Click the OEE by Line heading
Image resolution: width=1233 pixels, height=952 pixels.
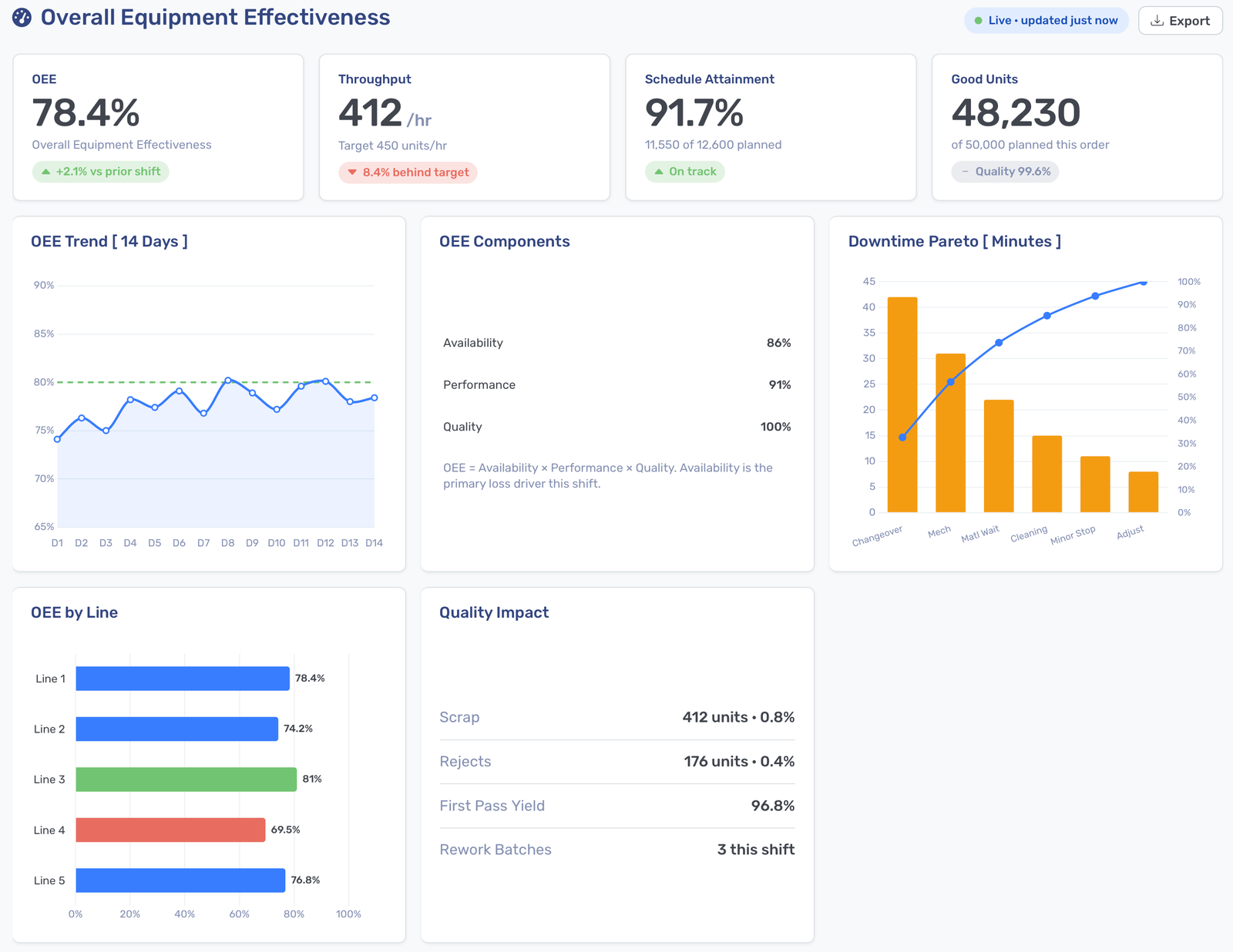point(74,613)
